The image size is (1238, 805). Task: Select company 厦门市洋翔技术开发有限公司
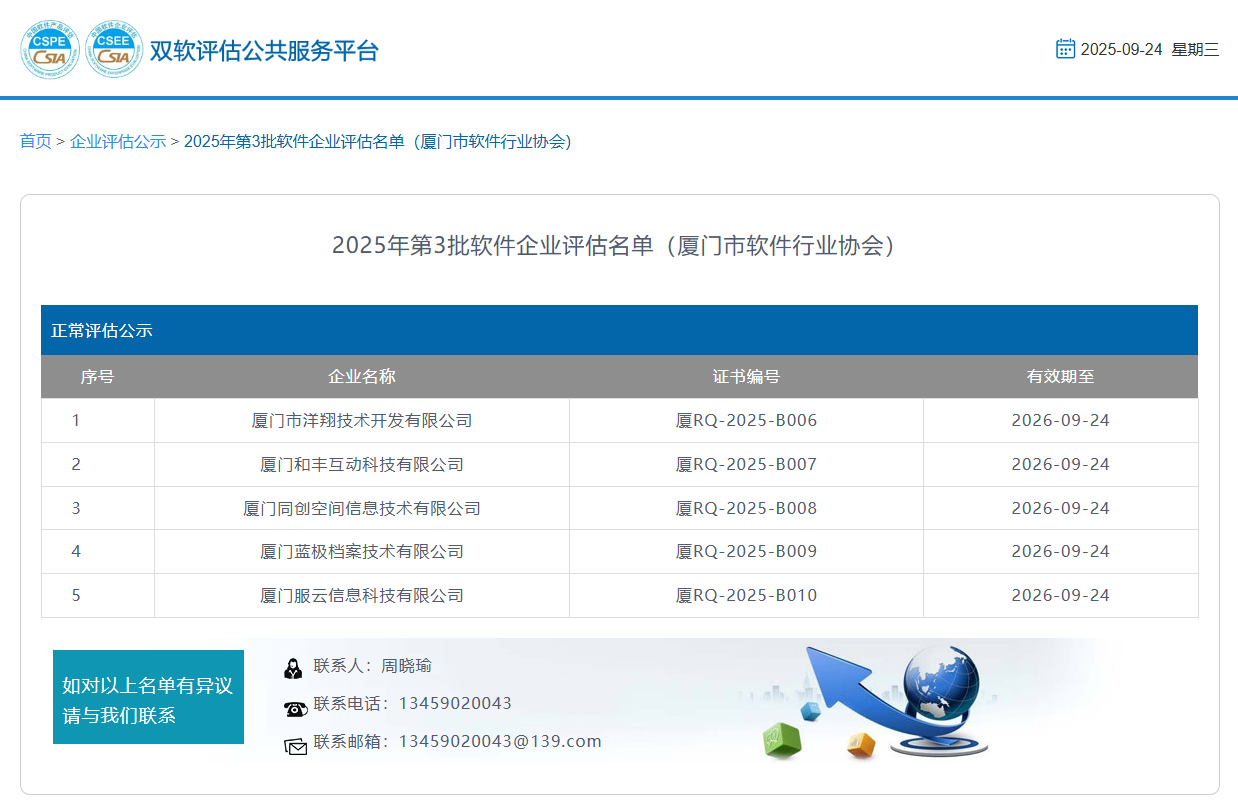click(x=362, y=421)
